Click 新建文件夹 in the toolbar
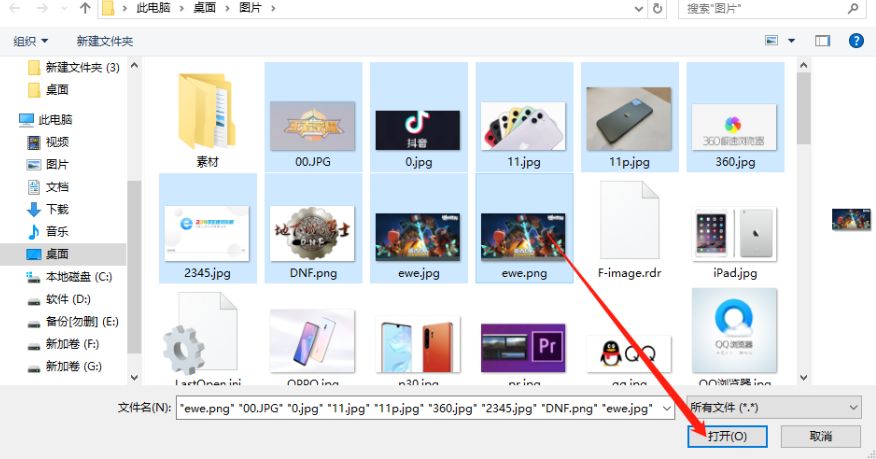 click(104, 41)
